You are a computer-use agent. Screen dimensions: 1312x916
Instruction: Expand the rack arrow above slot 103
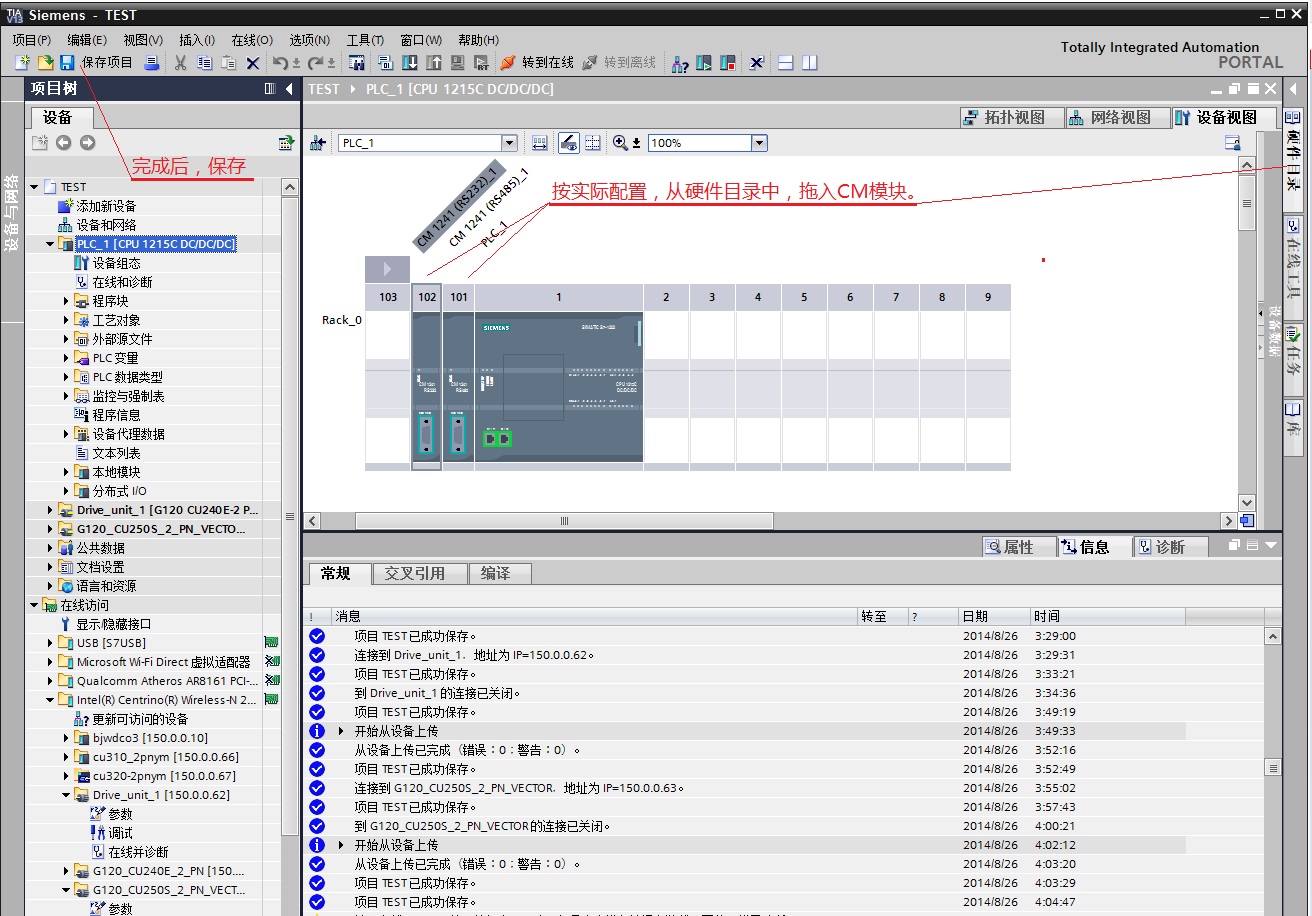pyautogui.click(x=388, y=269)
